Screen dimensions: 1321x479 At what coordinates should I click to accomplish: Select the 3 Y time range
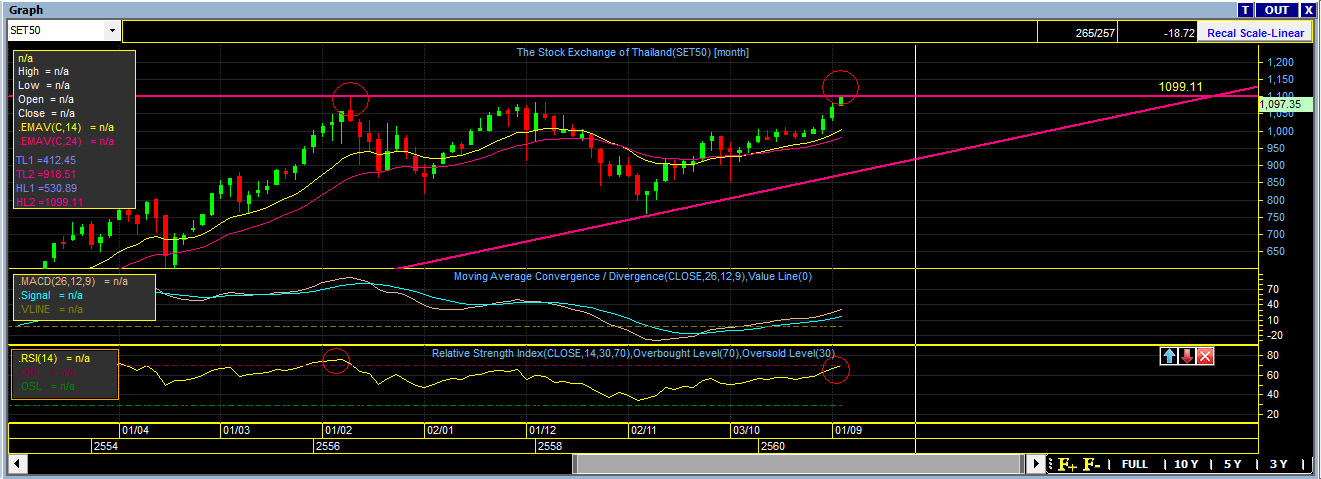click(1278, 465)
